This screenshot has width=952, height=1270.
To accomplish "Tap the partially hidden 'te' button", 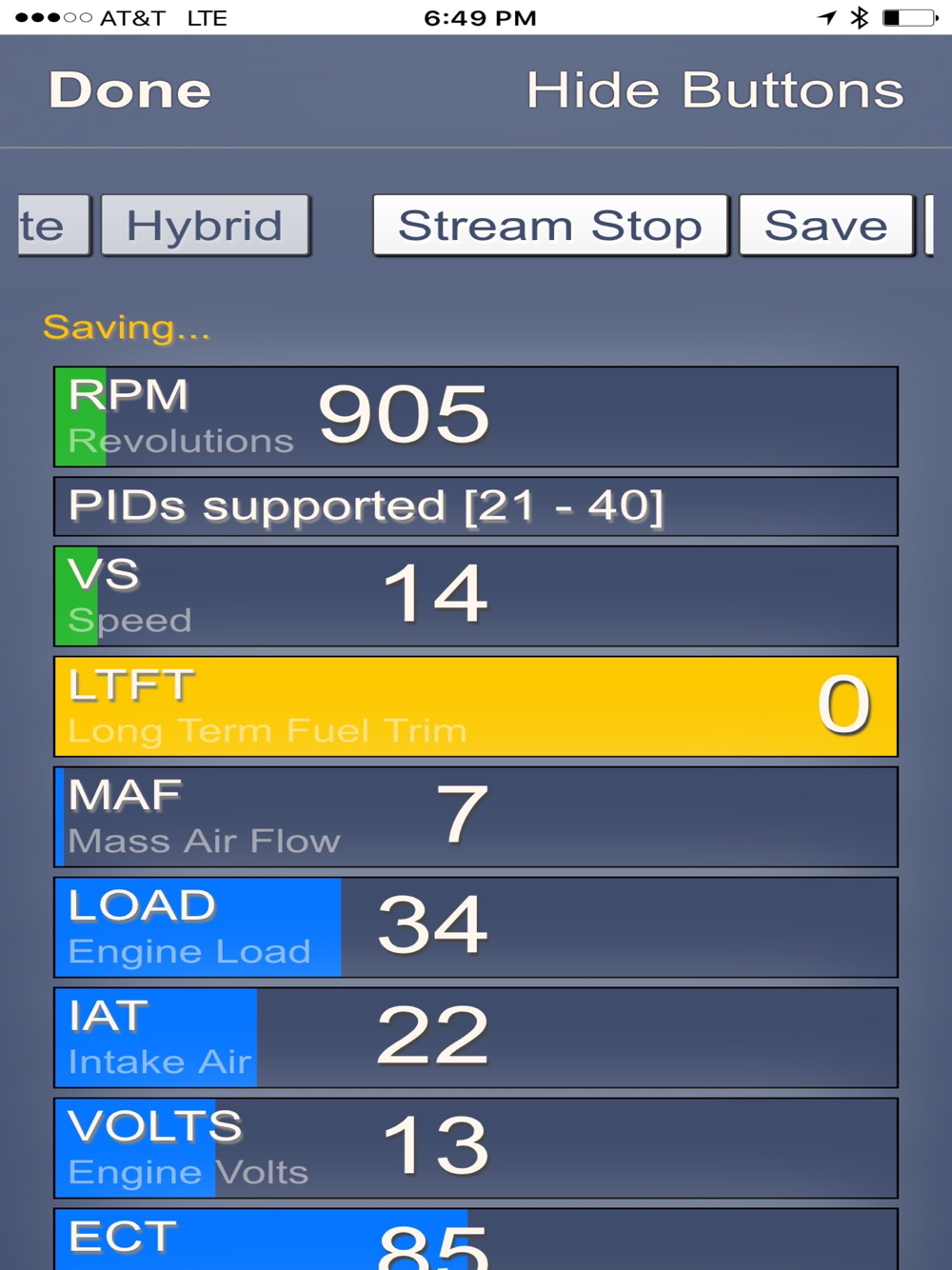I will [51, 226].
